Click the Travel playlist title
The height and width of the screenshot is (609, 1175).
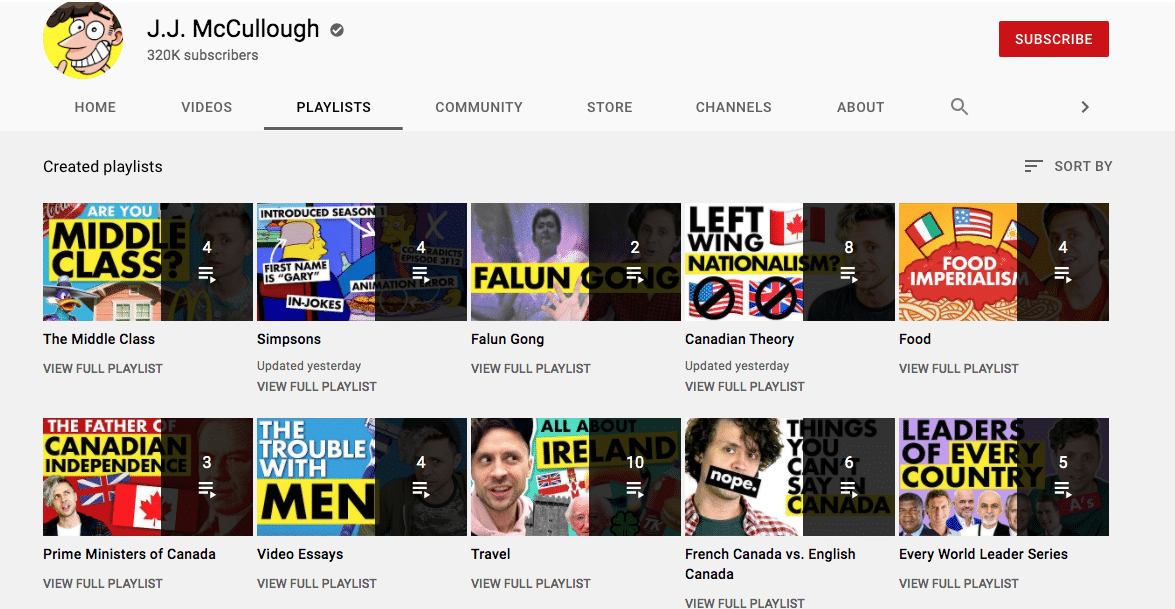tap(490, 554)
